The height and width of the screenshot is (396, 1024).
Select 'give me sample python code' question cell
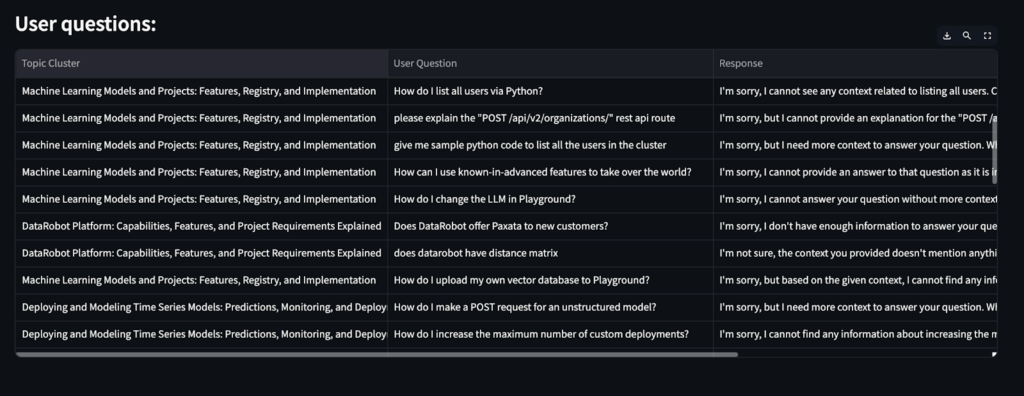point(551,145)
